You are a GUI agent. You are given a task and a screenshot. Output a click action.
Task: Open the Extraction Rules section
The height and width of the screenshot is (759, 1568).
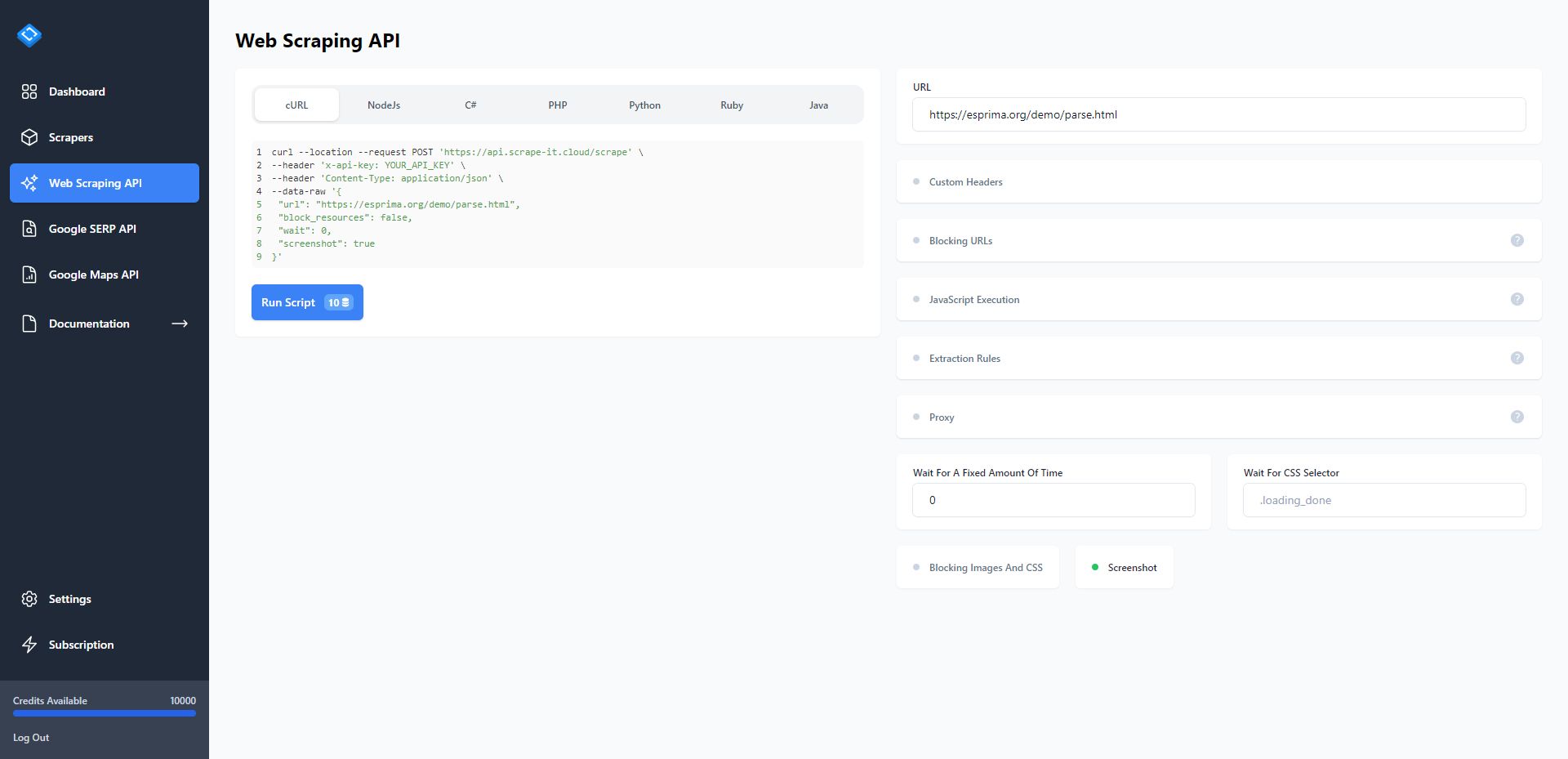point(964,358)
